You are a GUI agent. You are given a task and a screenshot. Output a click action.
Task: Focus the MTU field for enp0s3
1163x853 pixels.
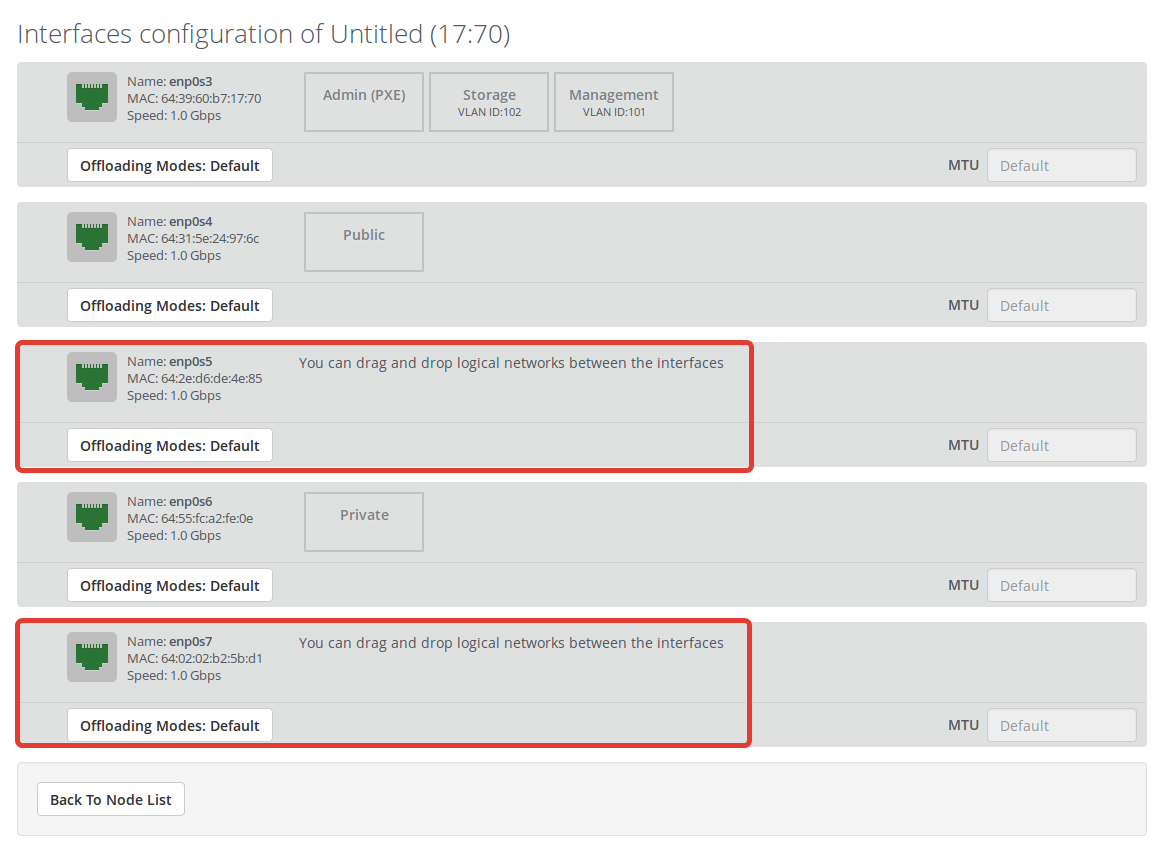click(x=1061, y=165)
